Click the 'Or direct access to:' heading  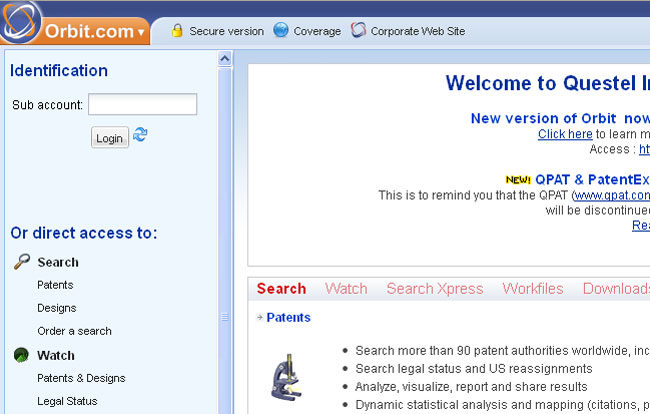[x=84, y=233]
